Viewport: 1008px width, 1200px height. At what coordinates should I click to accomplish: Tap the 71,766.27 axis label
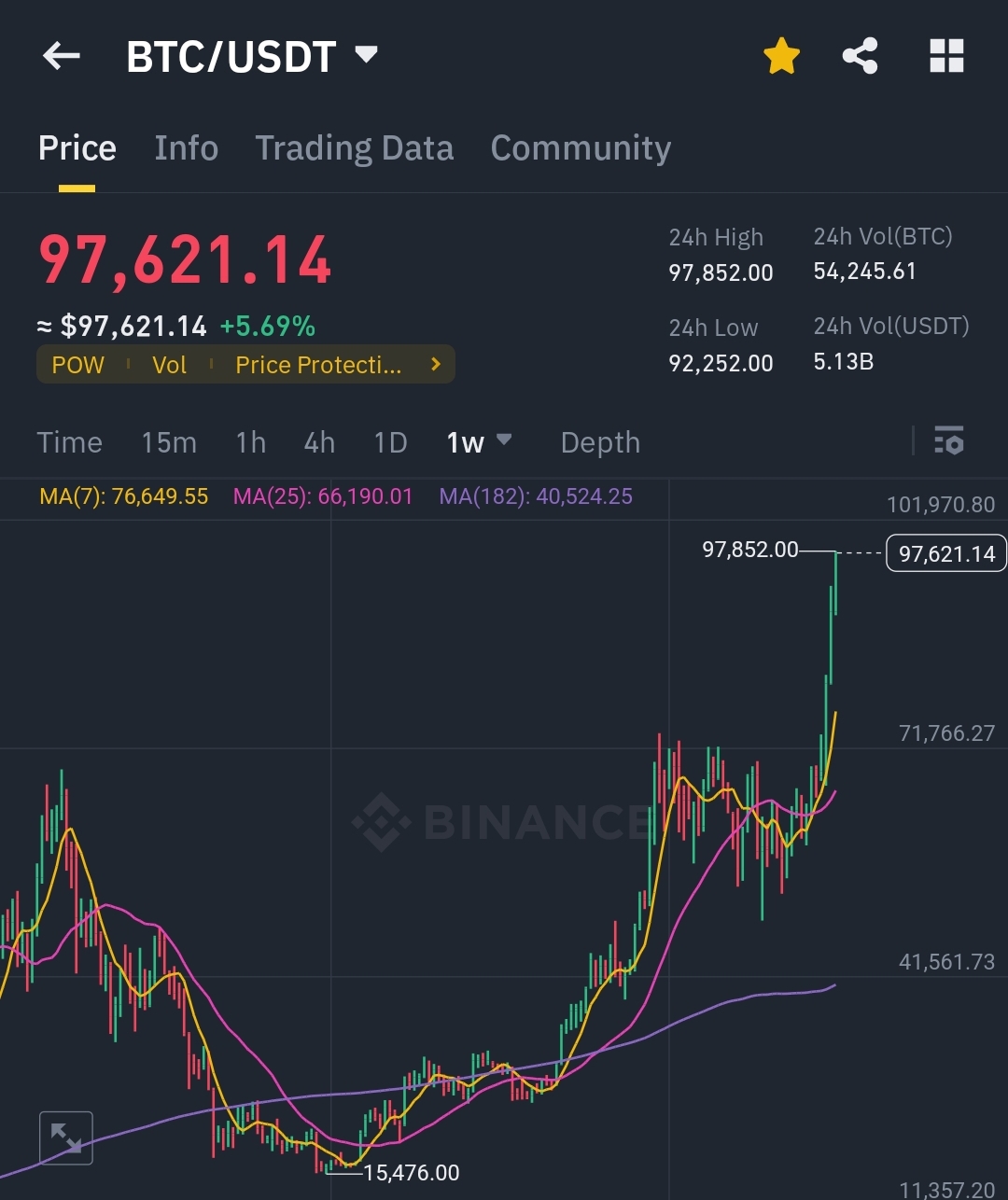coord(947,733)
